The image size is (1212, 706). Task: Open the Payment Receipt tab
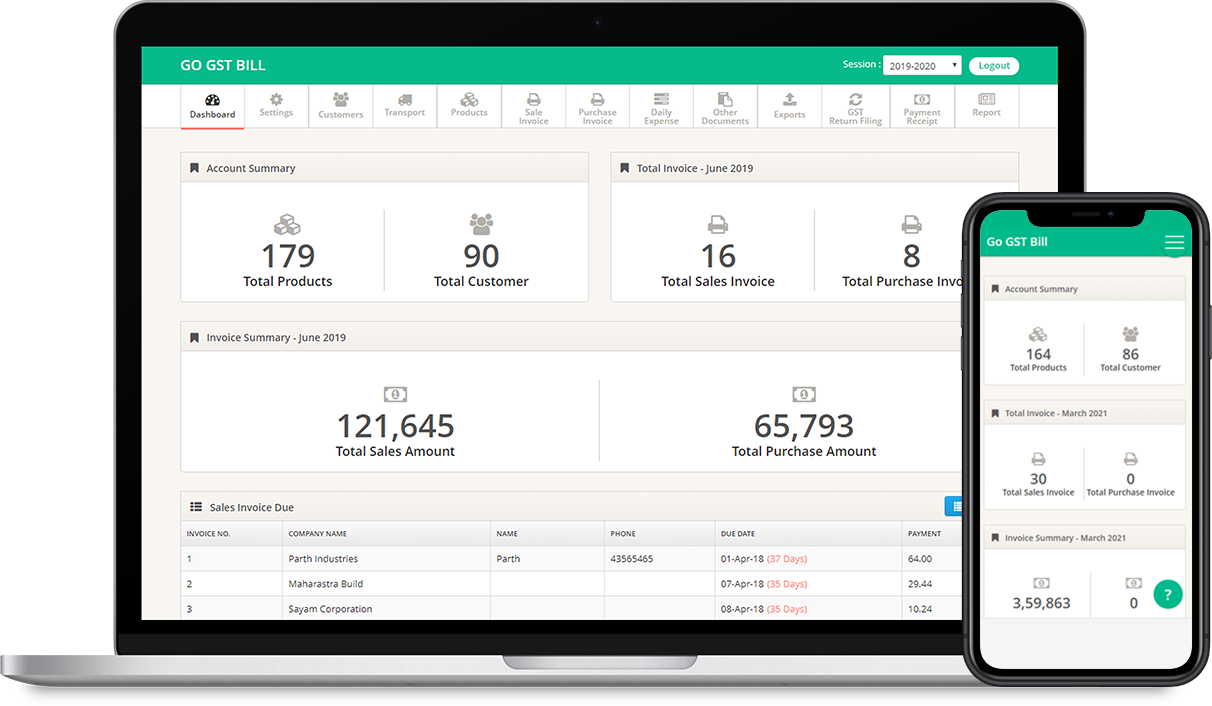tap(921, 107)
